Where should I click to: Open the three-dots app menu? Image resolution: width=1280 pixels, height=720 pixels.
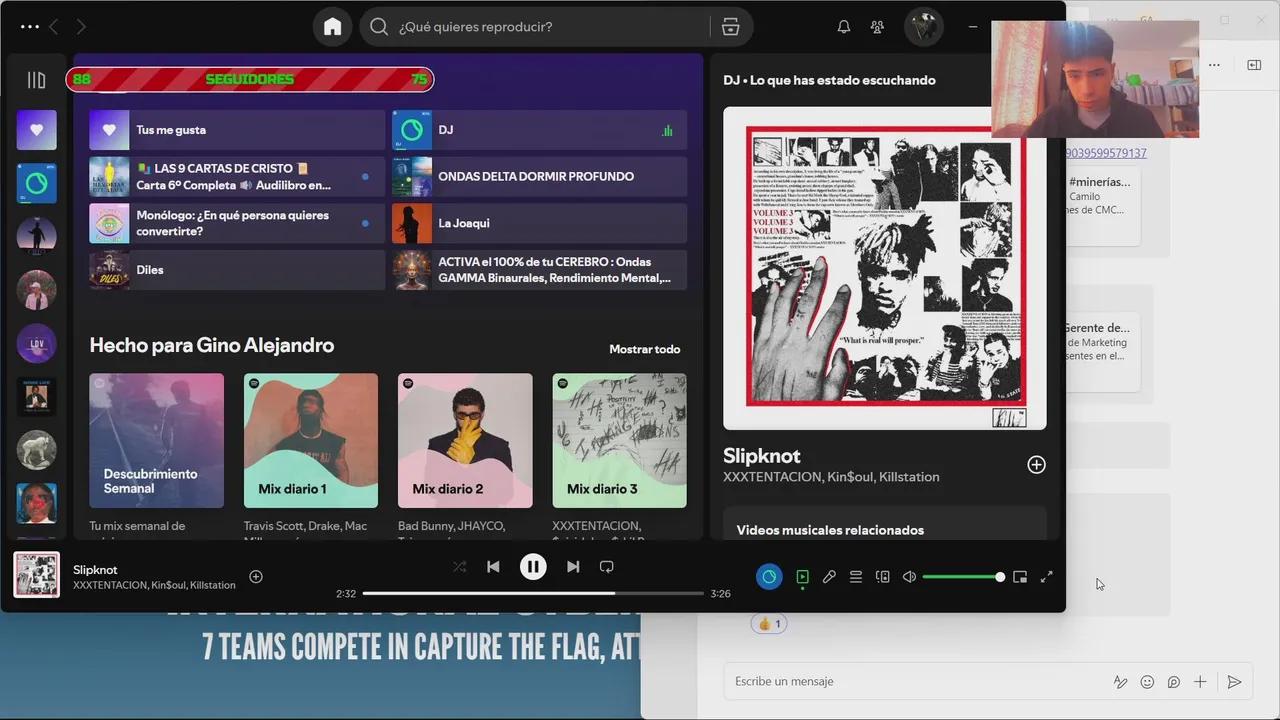click(x=29, y=27)
